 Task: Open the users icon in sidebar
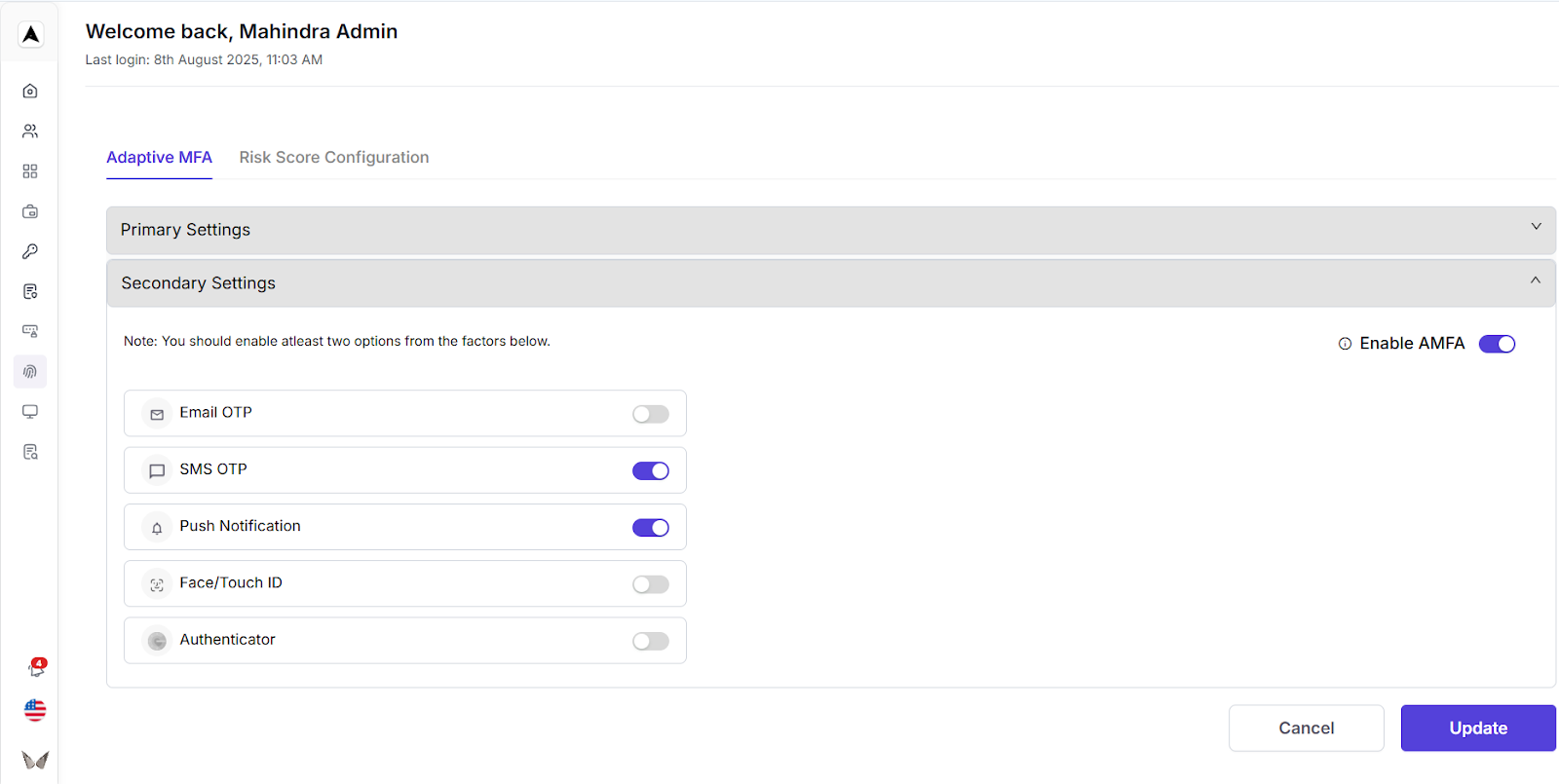[x=30, y=131]
